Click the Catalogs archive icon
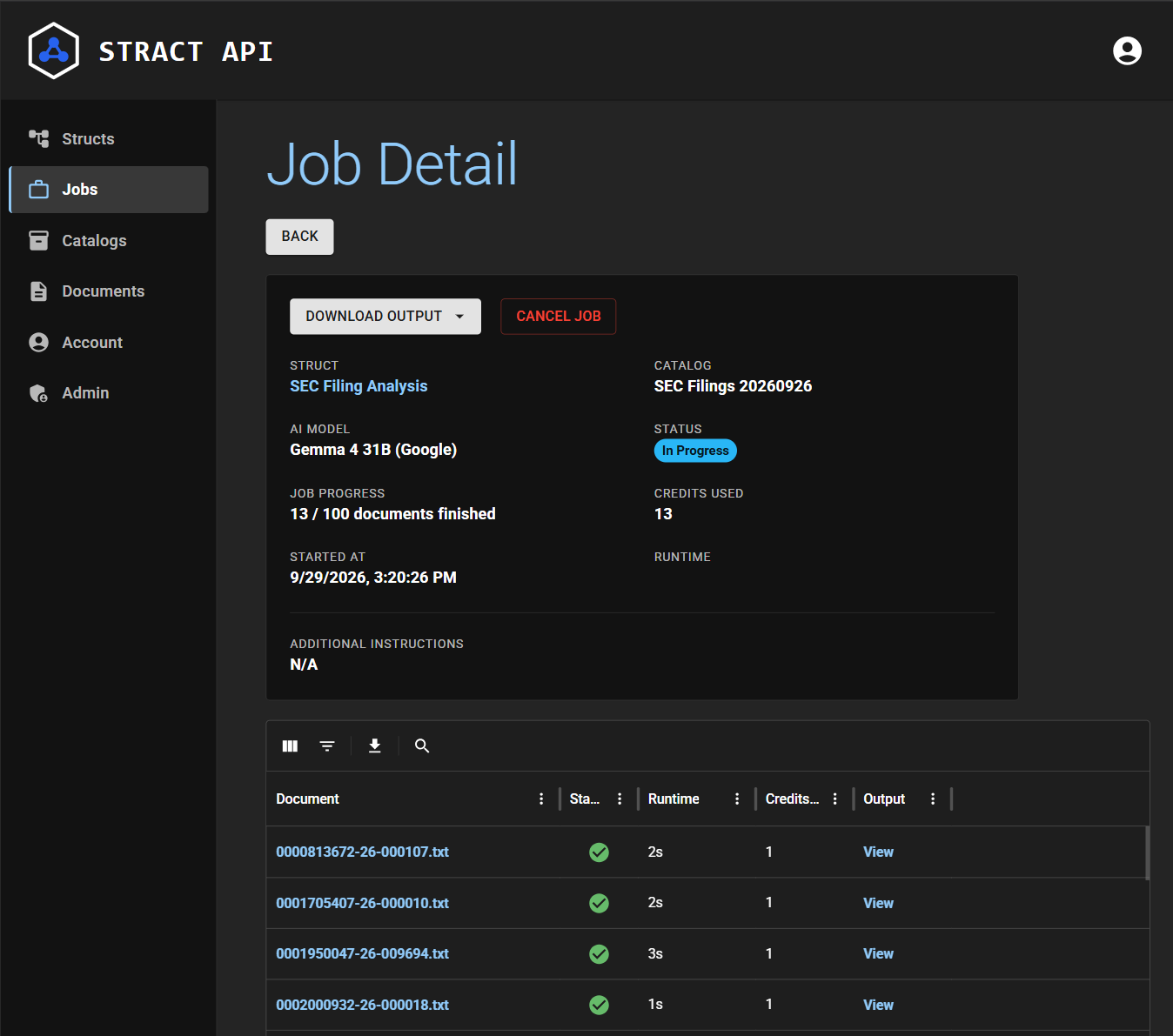Screen dimensions: 1173x1036 pos(38,240)
